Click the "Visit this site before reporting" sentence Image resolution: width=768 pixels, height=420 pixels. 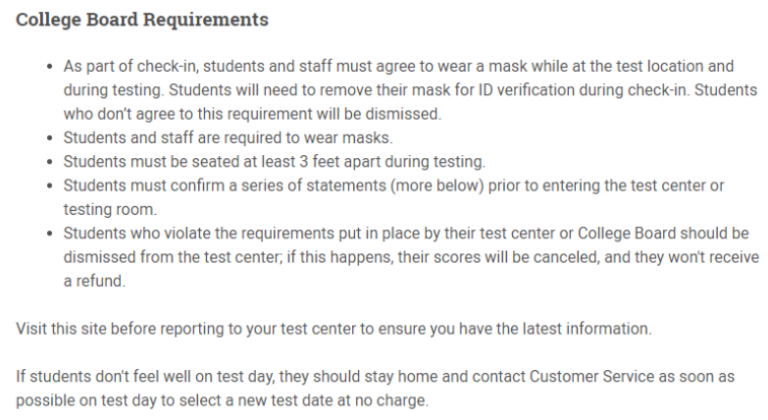[334, 328]
